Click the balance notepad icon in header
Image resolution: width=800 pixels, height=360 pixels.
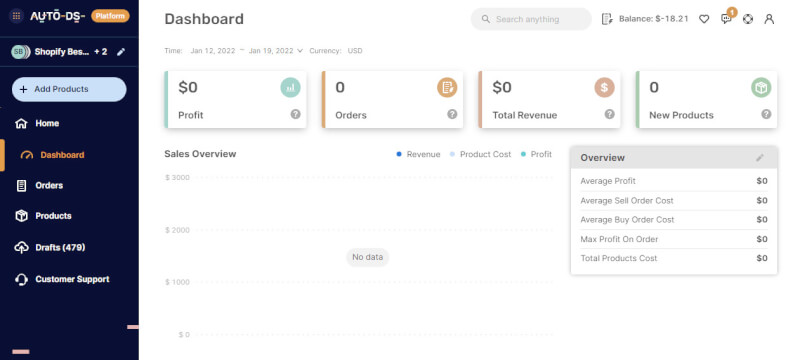pyautogui.click(x=607, y=19)
